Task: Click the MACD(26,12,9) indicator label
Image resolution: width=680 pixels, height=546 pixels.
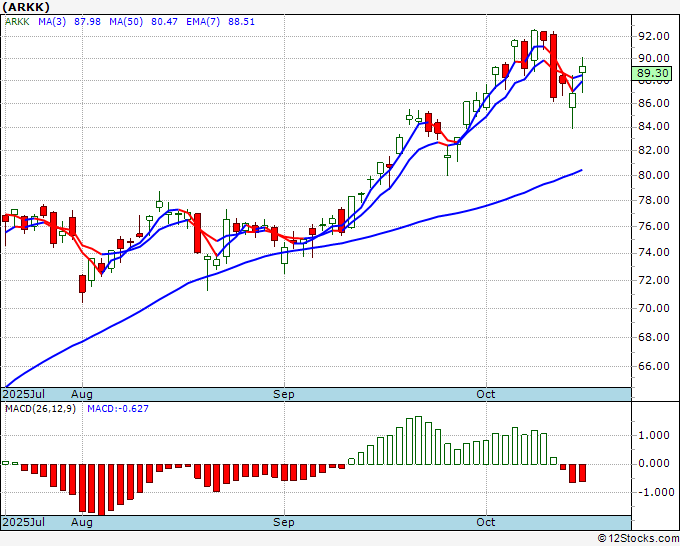Action: pos(40,409)
